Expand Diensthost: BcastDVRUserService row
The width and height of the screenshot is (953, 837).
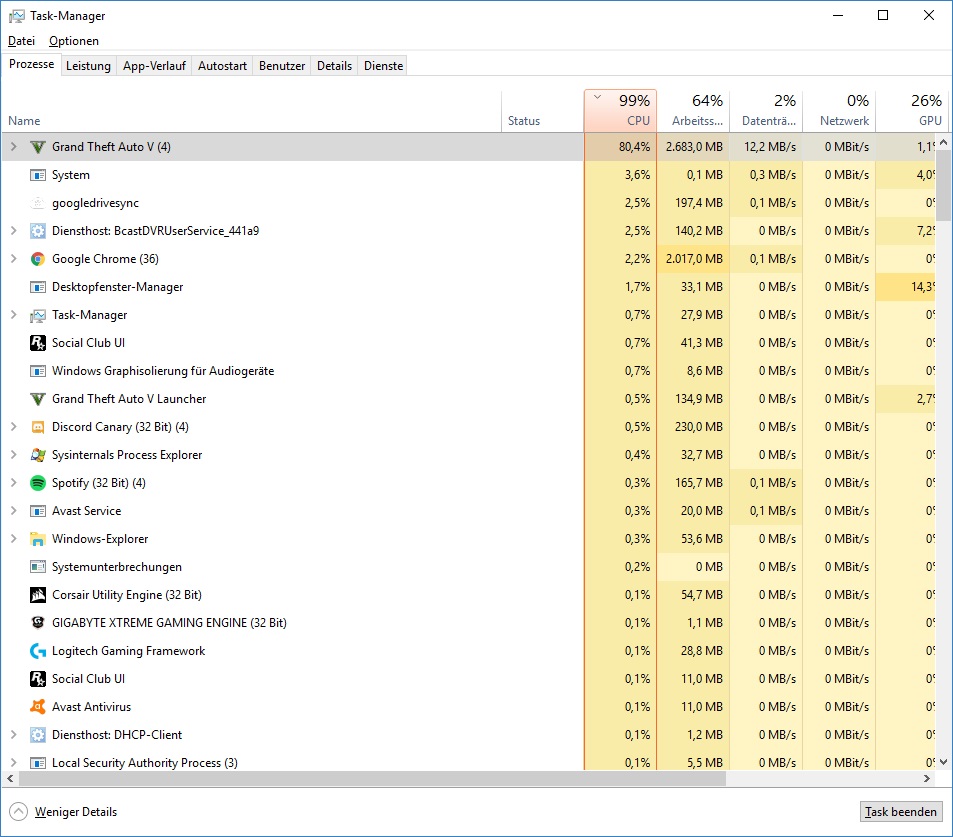pos(13,230)
